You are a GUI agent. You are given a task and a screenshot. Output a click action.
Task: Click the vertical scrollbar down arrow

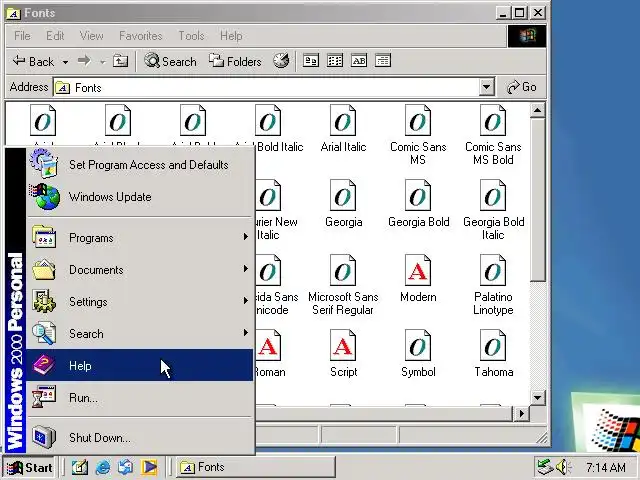(x=538, y=397)
